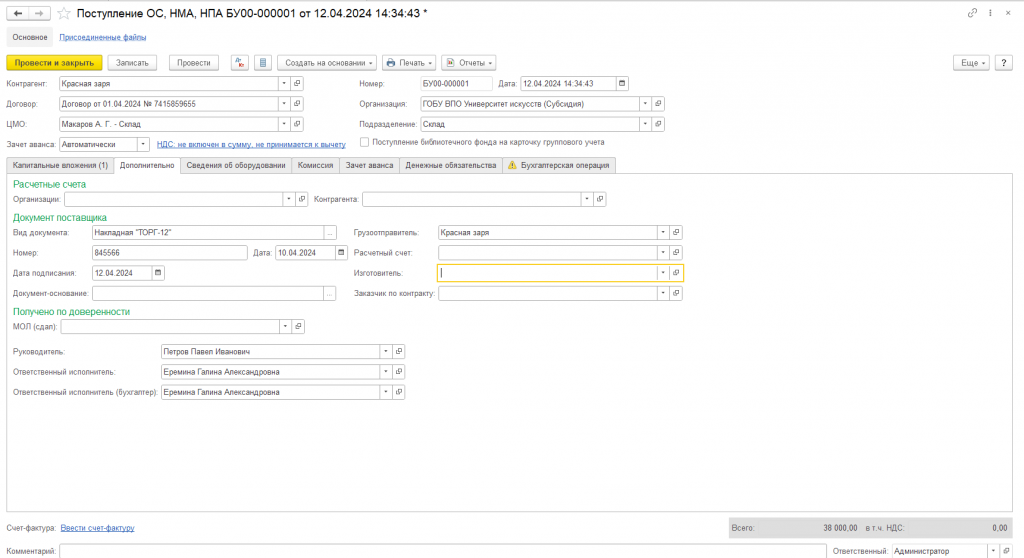Image resolution: width=1024 pixels, height=558 pixels.
Task: Open the Присоединенные файлы link
Action: 103,37
